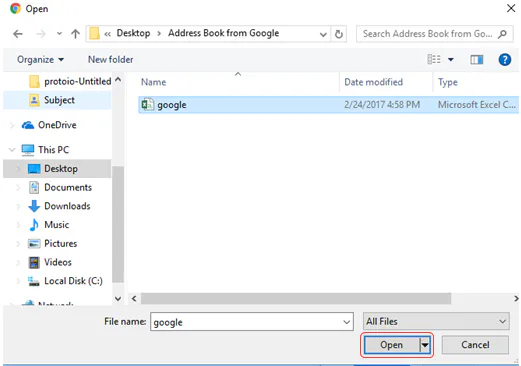Select the Subject folder
521x366 pixels.
coord(57,100)
